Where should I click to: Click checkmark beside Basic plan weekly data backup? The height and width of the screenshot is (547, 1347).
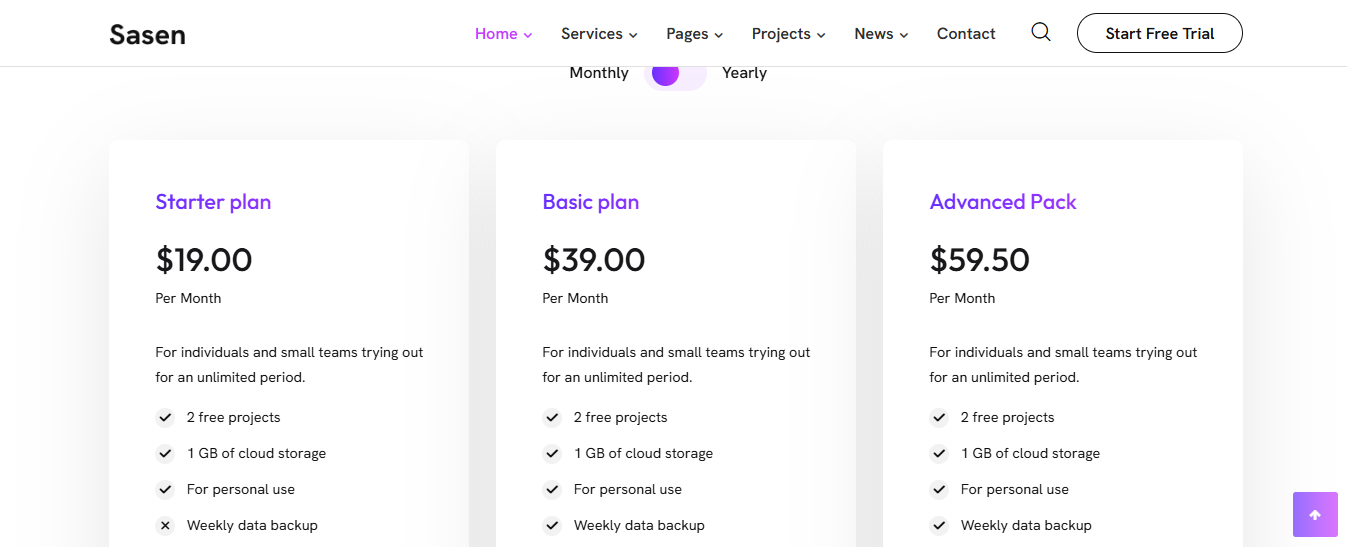(x=552, y=525)
